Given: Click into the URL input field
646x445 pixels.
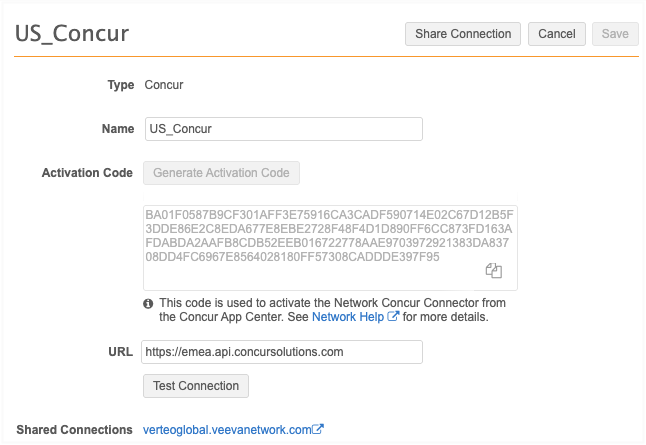Looking at the screenshot, I should click(x=283, y=352).
